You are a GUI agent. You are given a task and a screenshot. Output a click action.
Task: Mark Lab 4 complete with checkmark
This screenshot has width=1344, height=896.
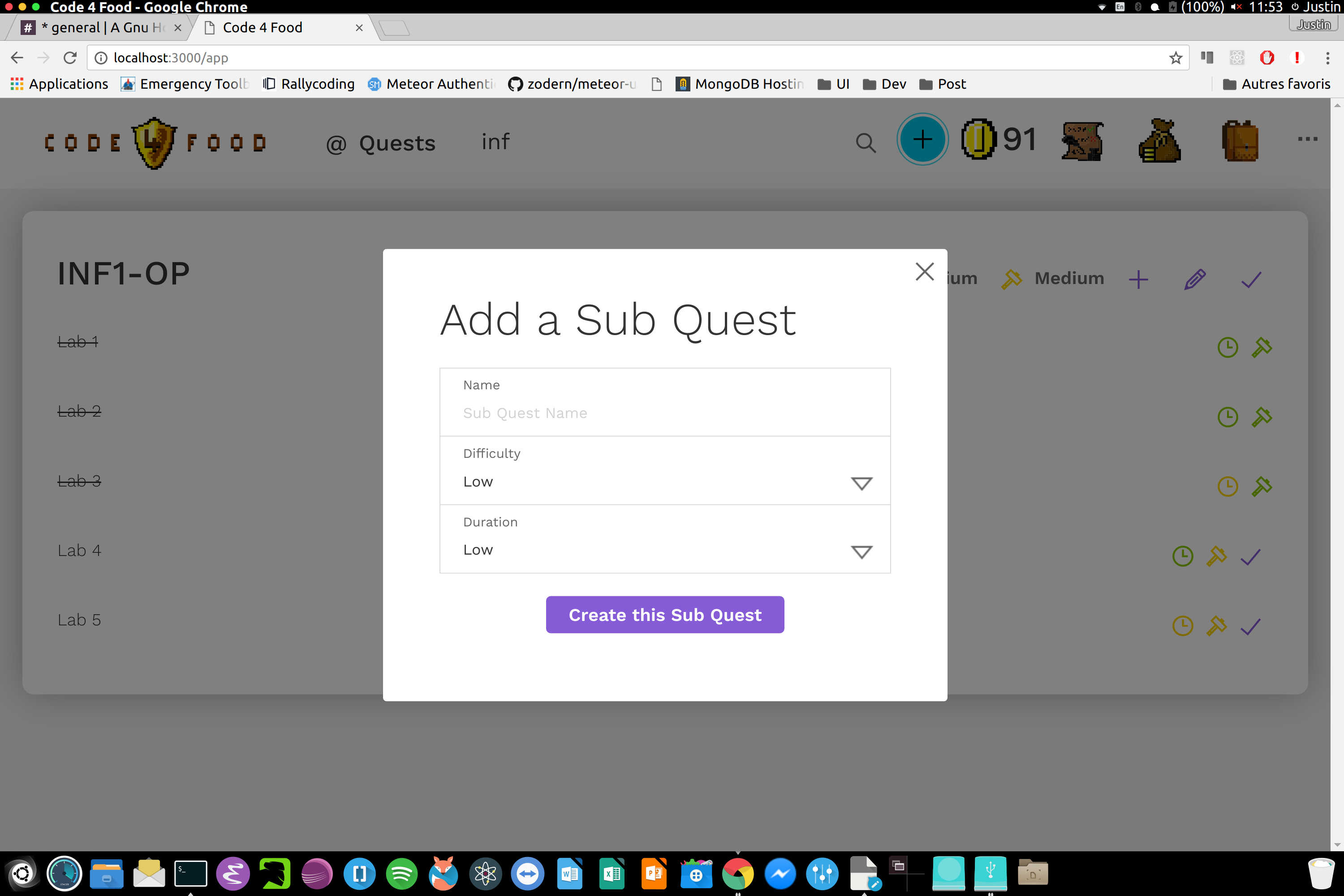coord(1250,556)
